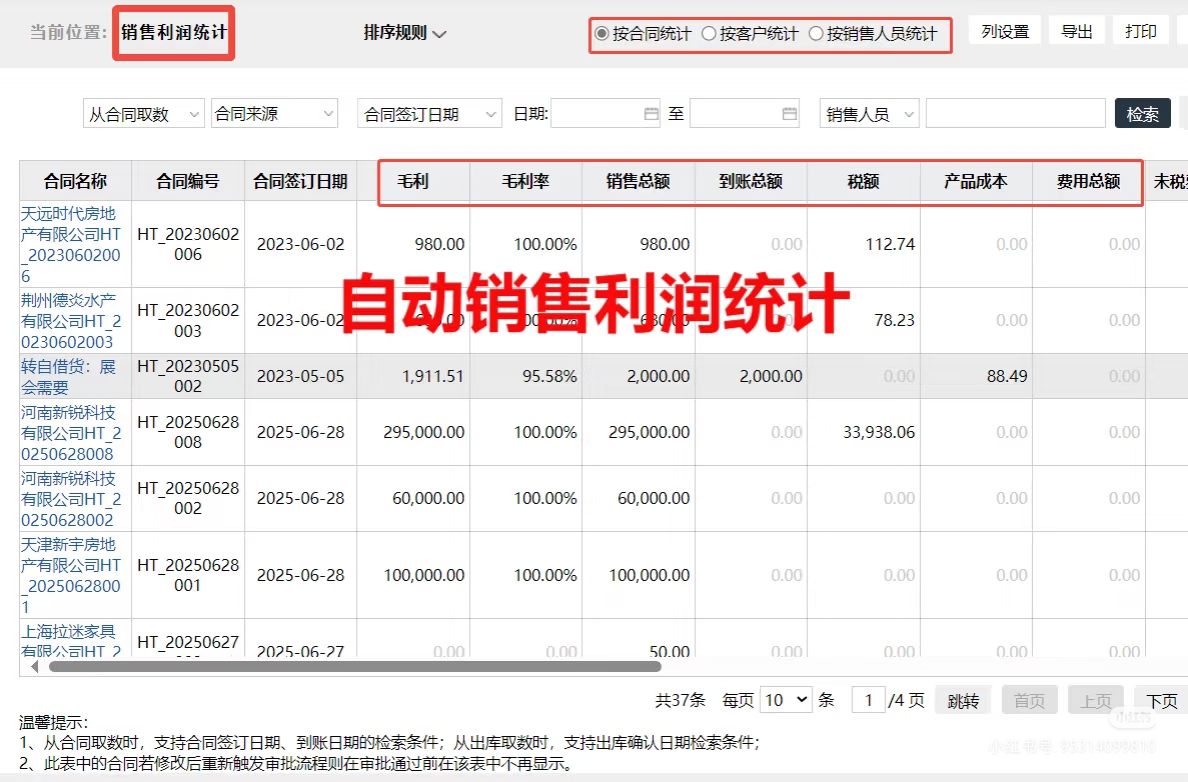Click page number input field

tap(868, 699)
